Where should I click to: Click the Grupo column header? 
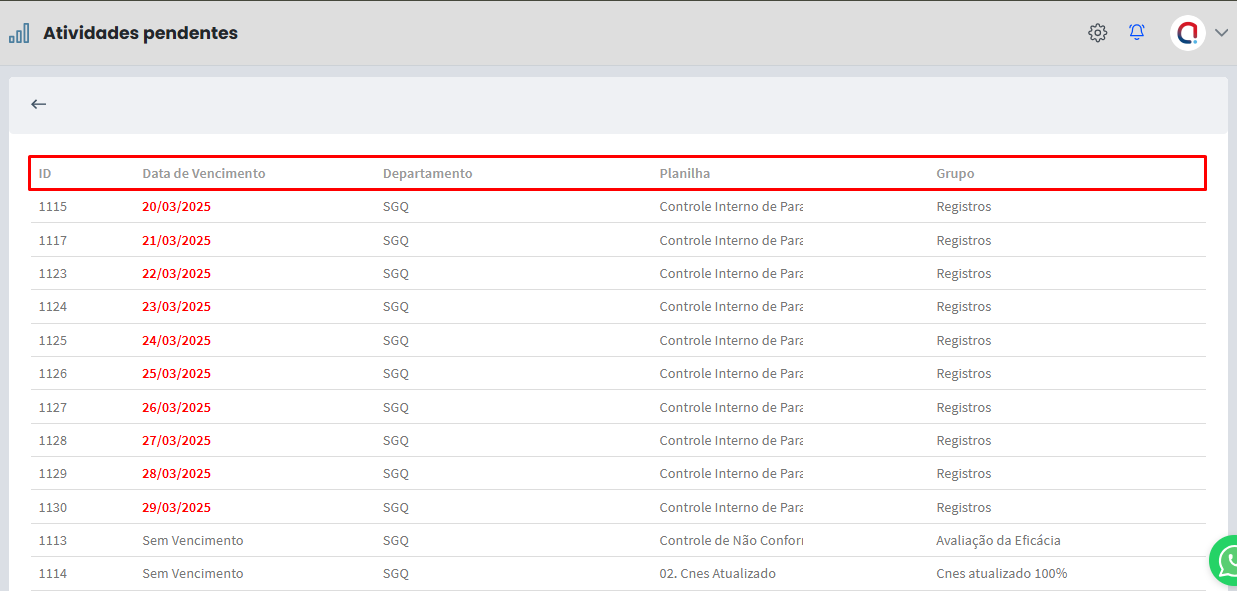(954, 174)
